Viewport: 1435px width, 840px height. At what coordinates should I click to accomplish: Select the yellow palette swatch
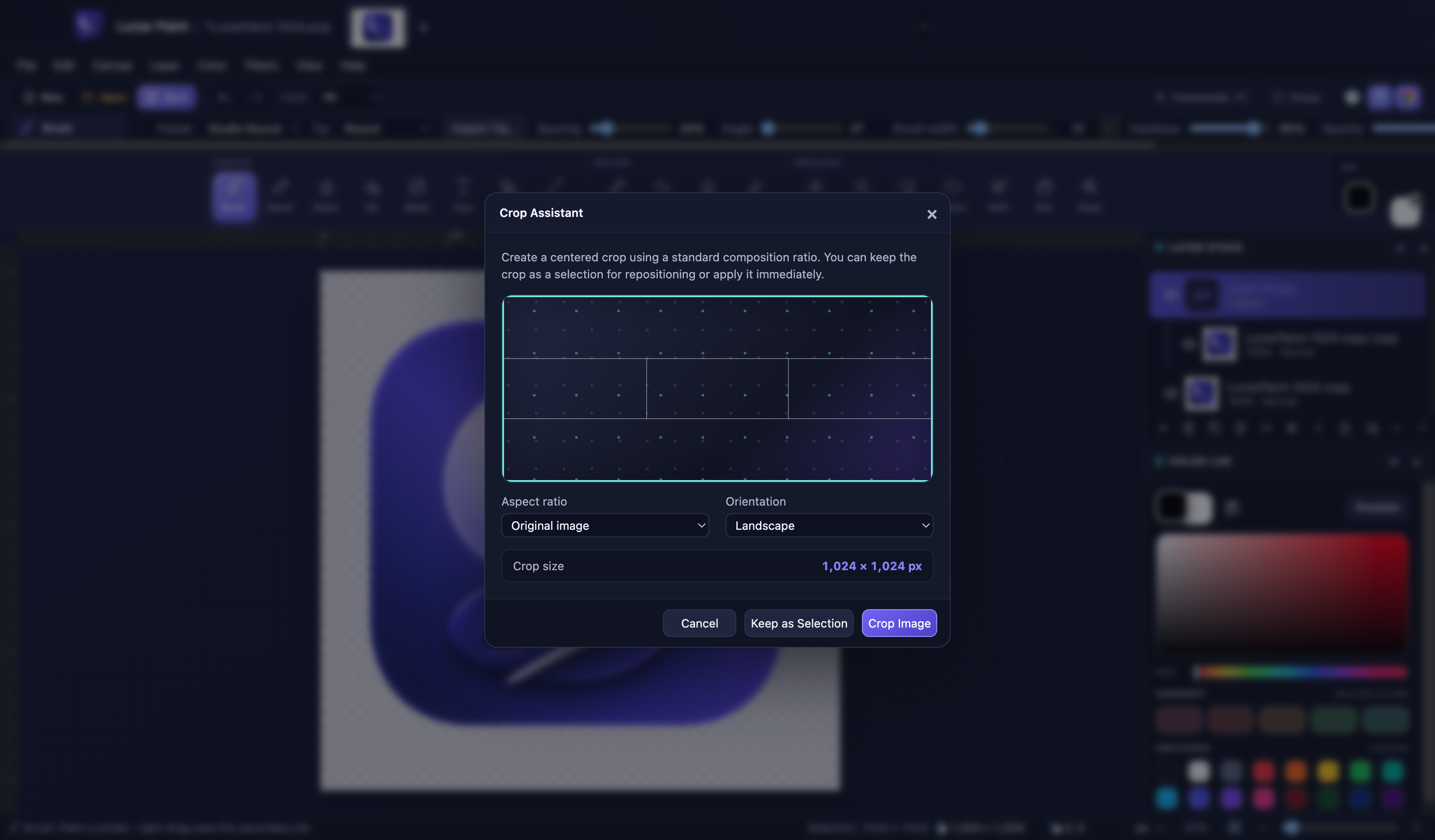pyautogui.click(x=1328, y=772)
